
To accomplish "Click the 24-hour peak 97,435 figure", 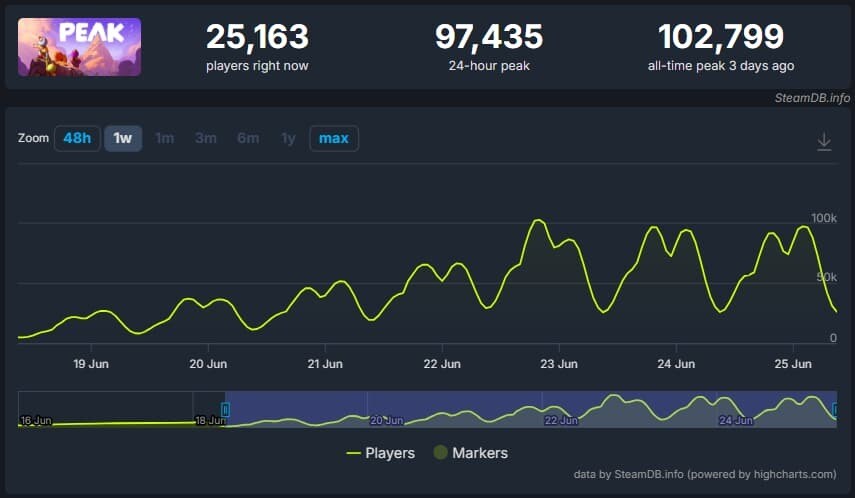I will tap(488, 37).
